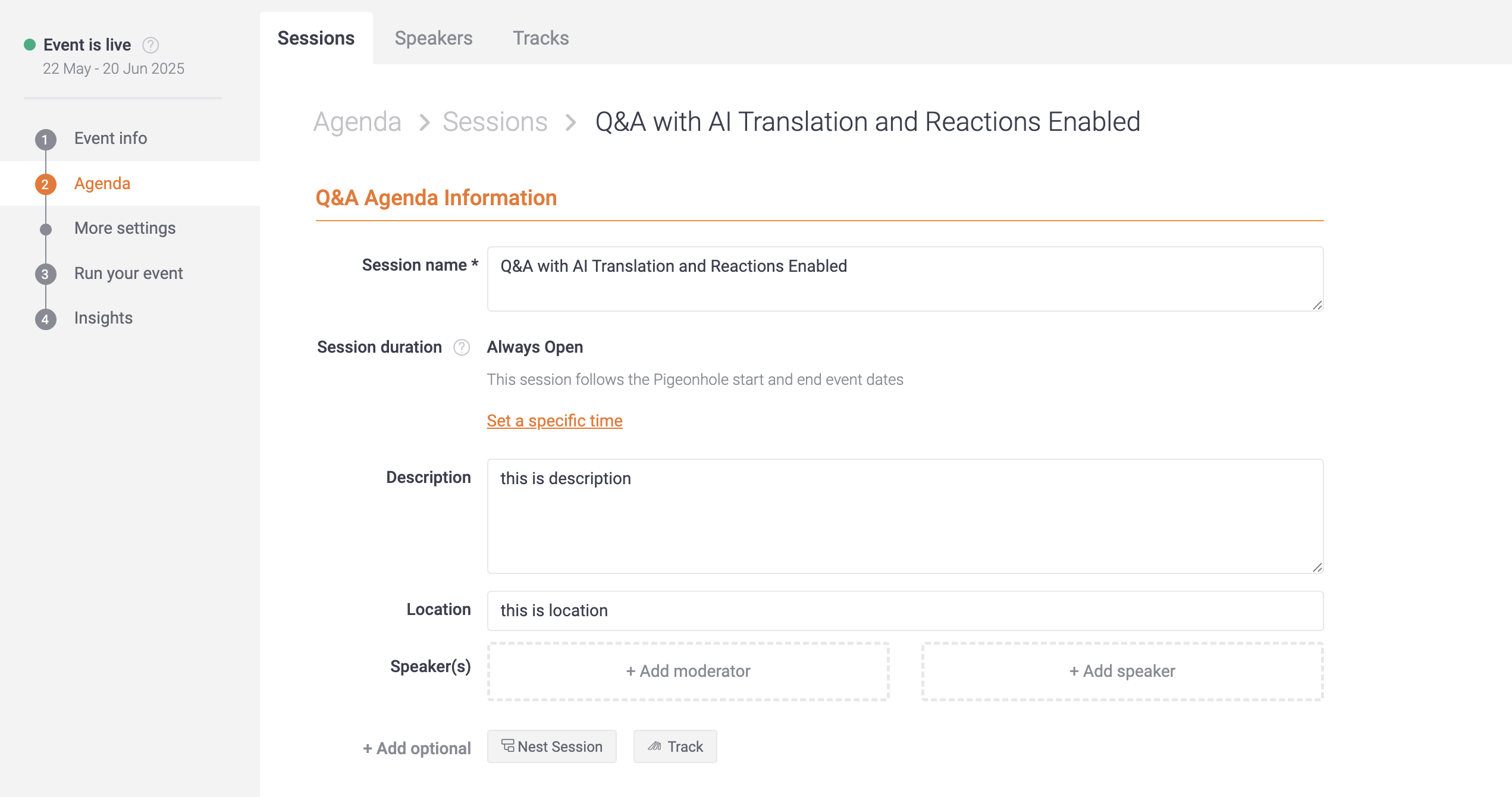Click the Track optional button

tap(675, 746)
